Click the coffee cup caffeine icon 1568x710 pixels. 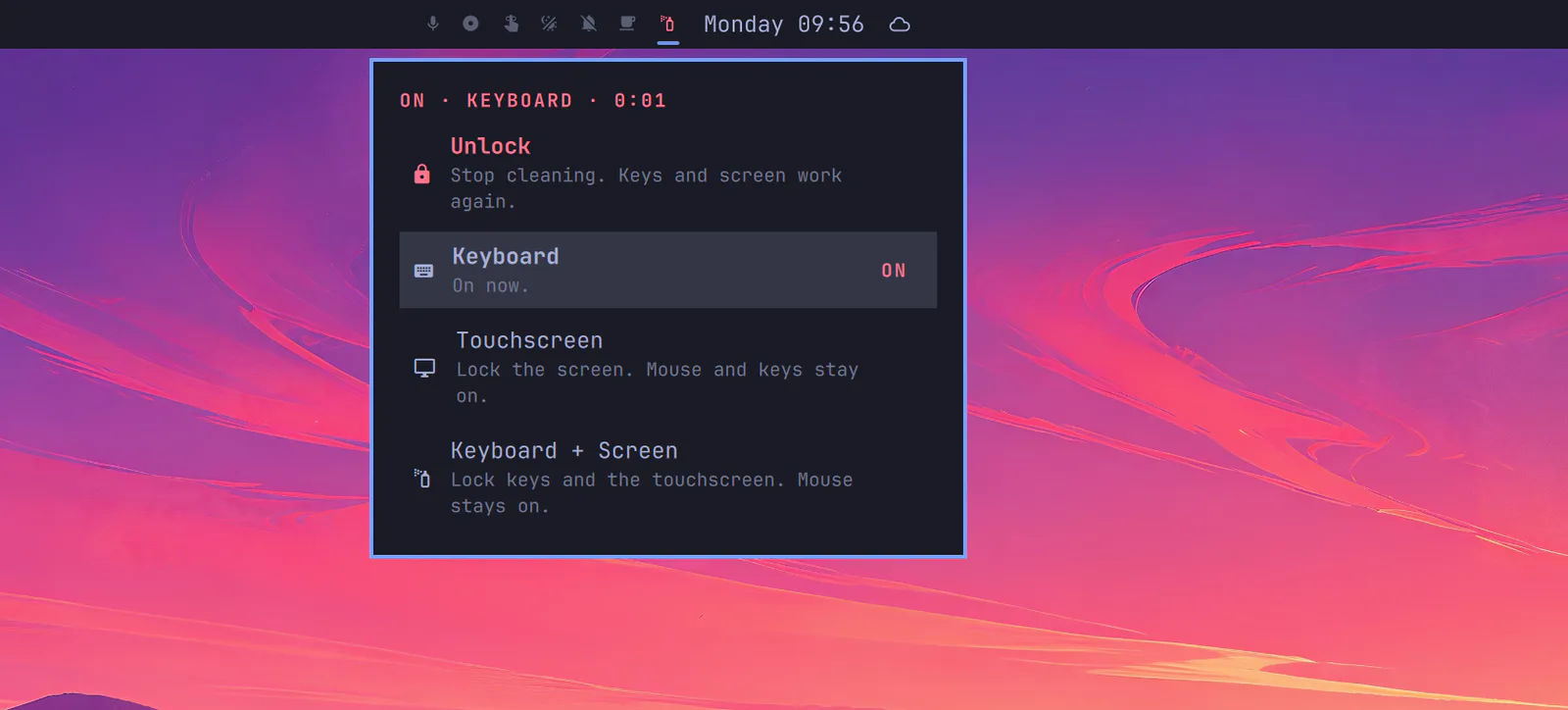[x=627, y=24]
